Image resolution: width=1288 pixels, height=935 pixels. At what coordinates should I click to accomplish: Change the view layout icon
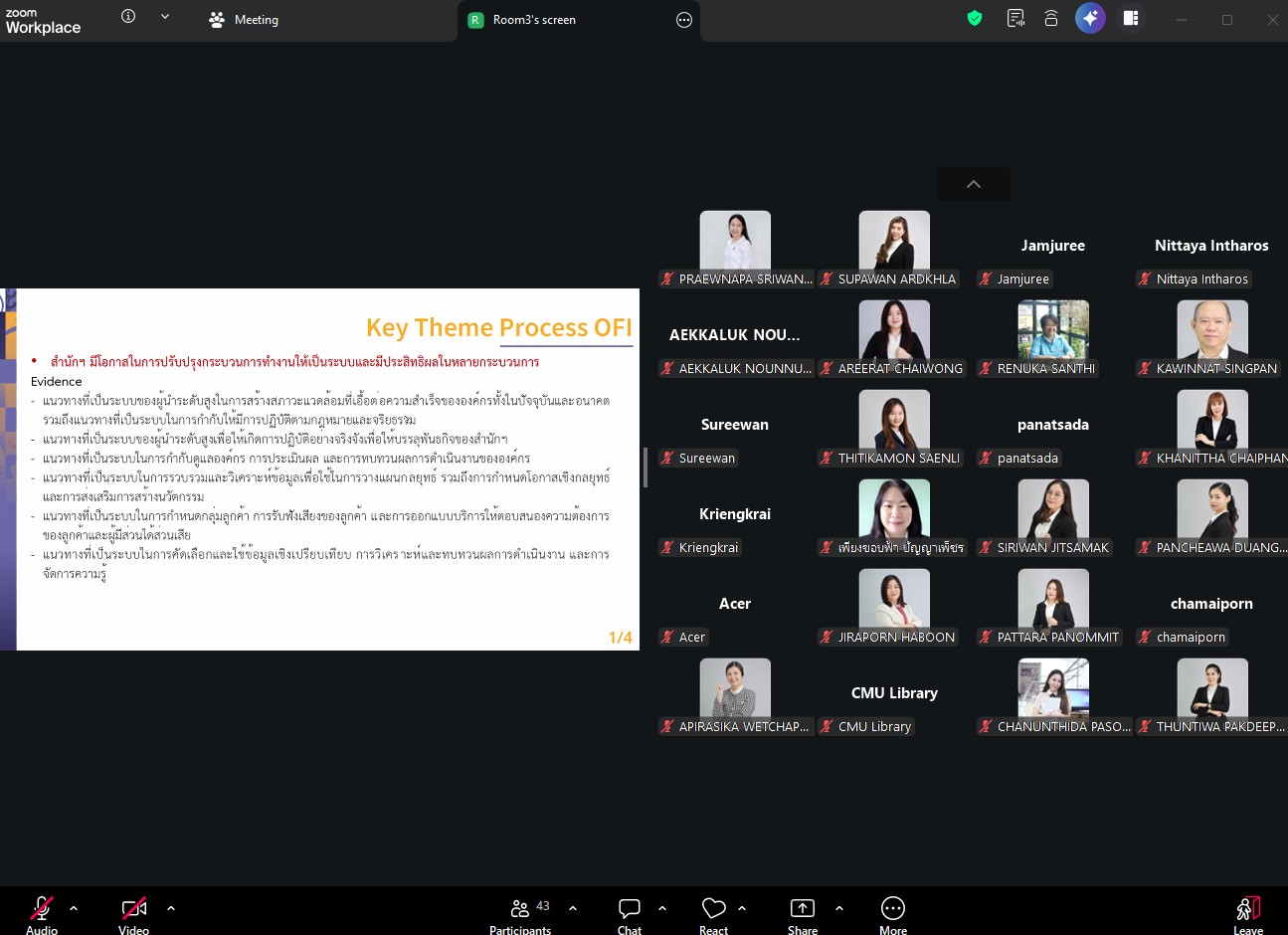[x=1131, y=18]
